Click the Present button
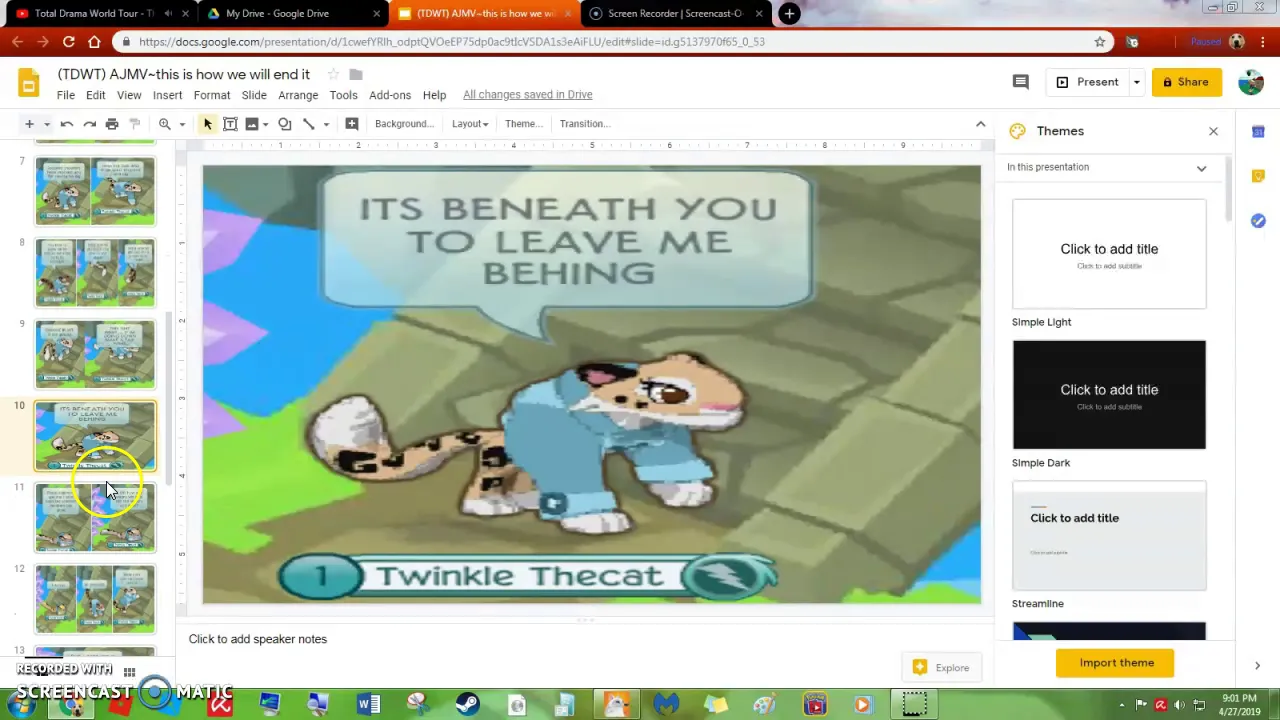Screen dimensions: 1280x720 (1087, 82)
